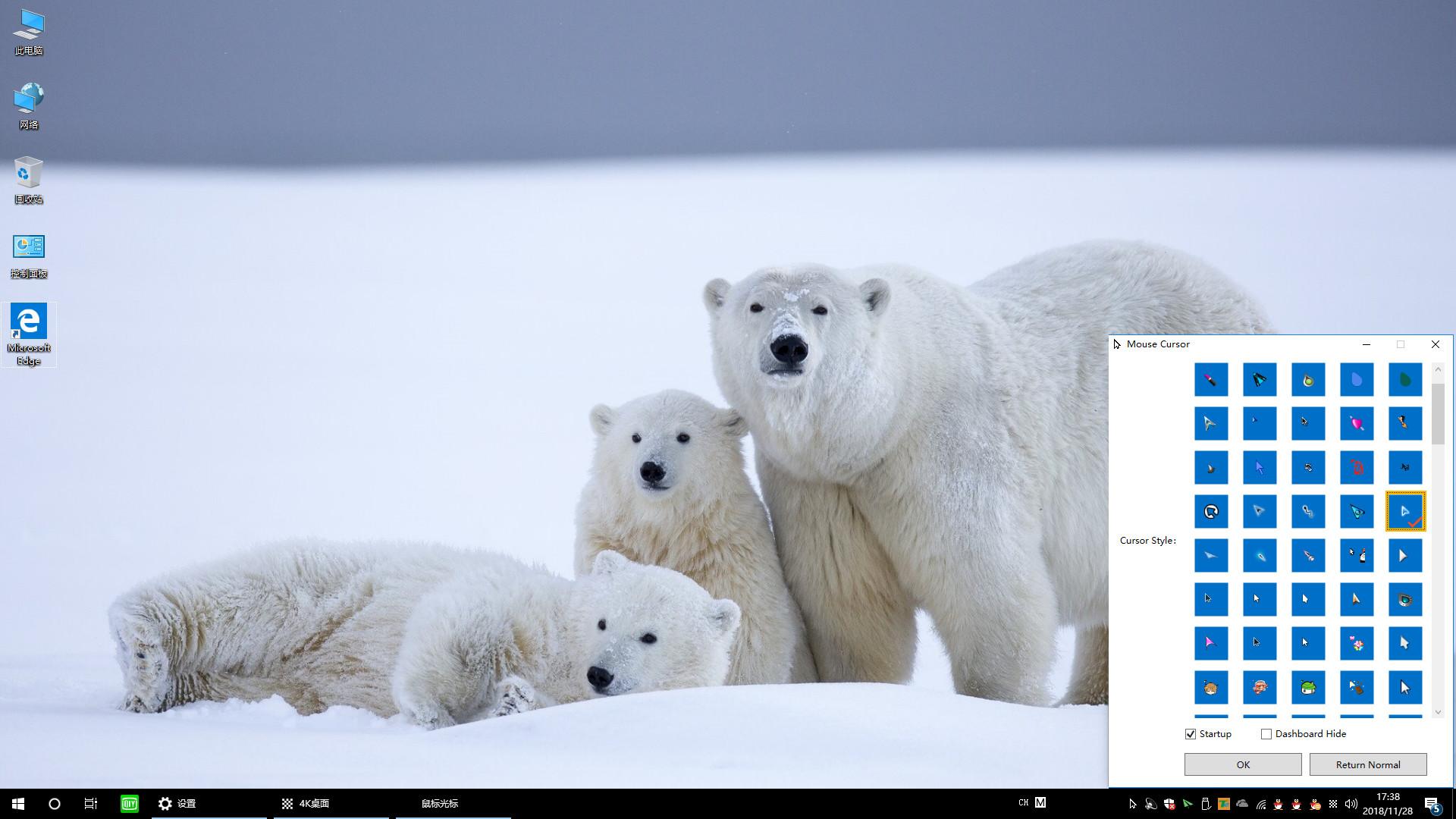Click the Return Normal button
This screenshot has width=1456, height=819.
click(x=1368, y=764)
